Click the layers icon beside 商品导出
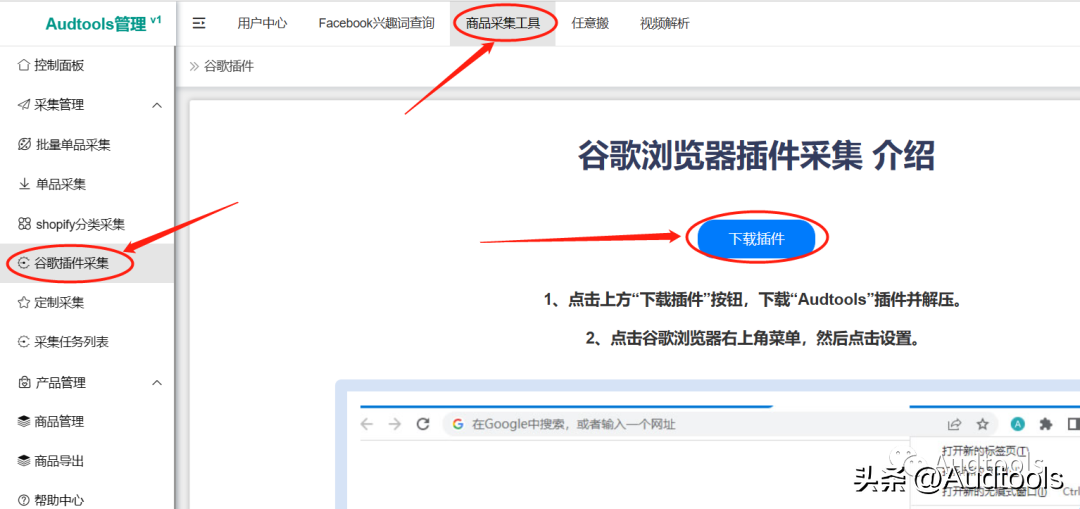Viewport: 1080px width, 509px height. 24,461
